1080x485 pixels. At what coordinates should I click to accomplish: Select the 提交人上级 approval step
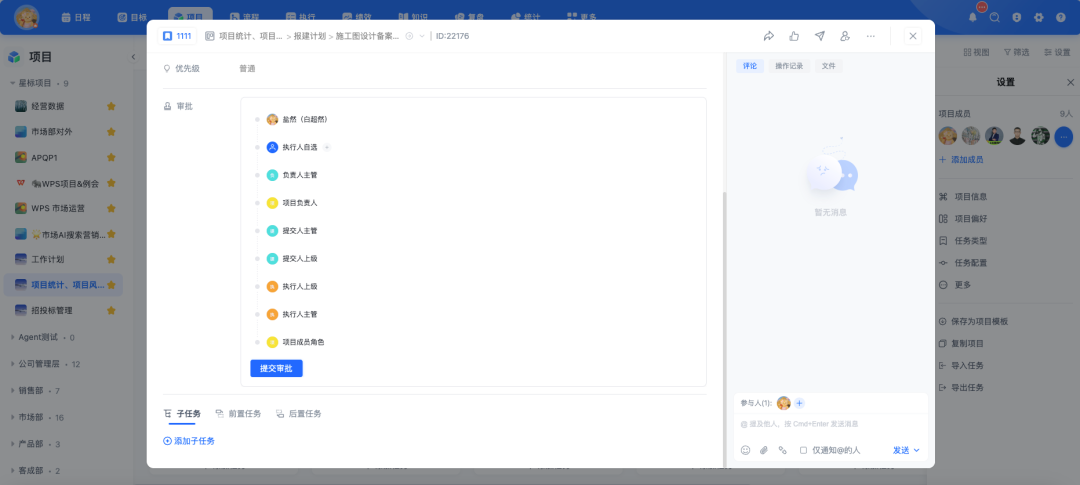pos(292,258)
